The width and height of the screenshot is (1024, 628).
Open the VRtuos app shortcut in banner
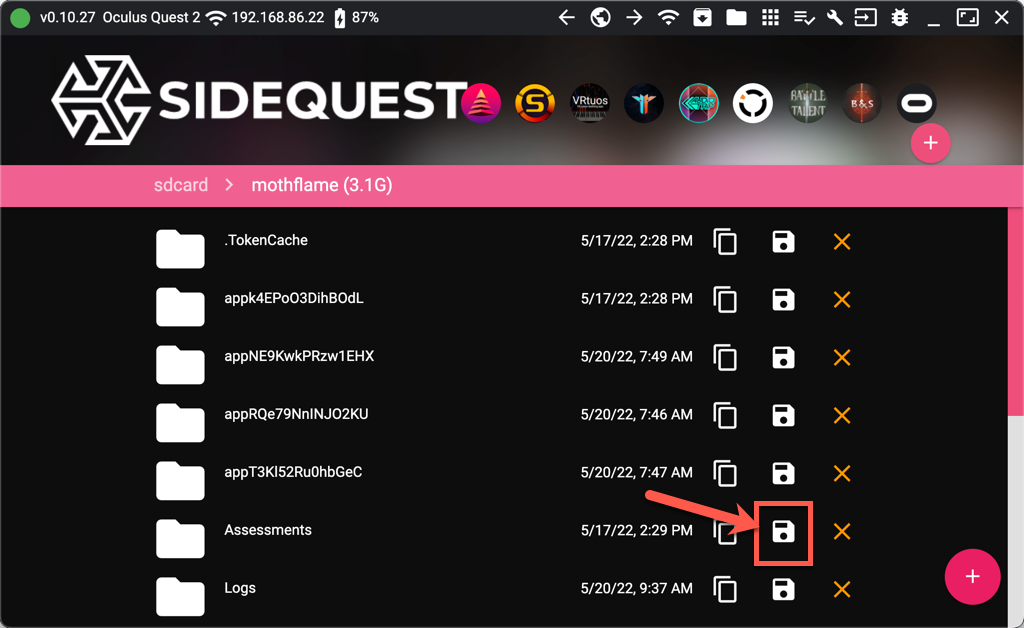pos(590,102)
